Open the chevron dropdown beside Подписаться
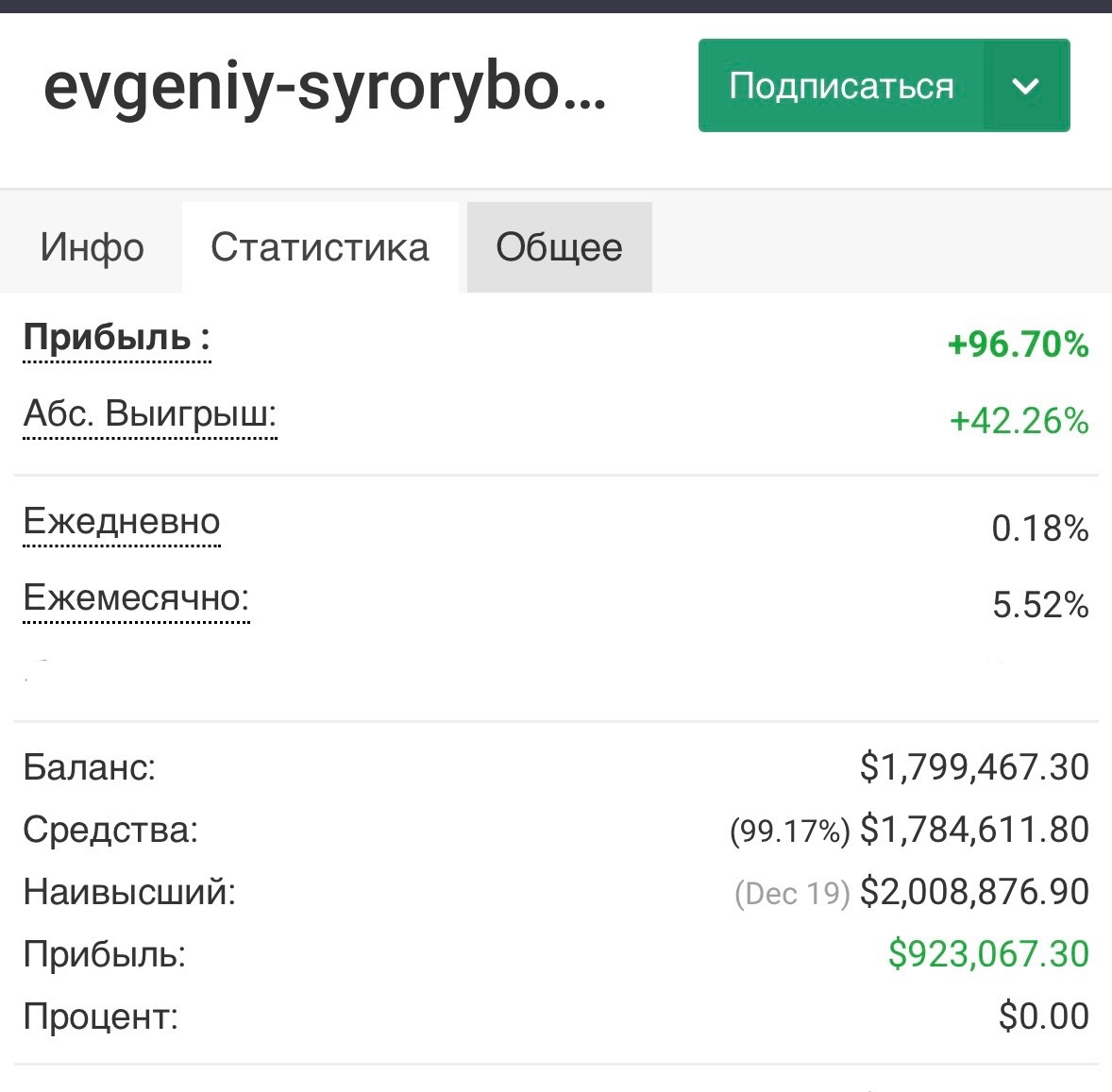 1025,86
